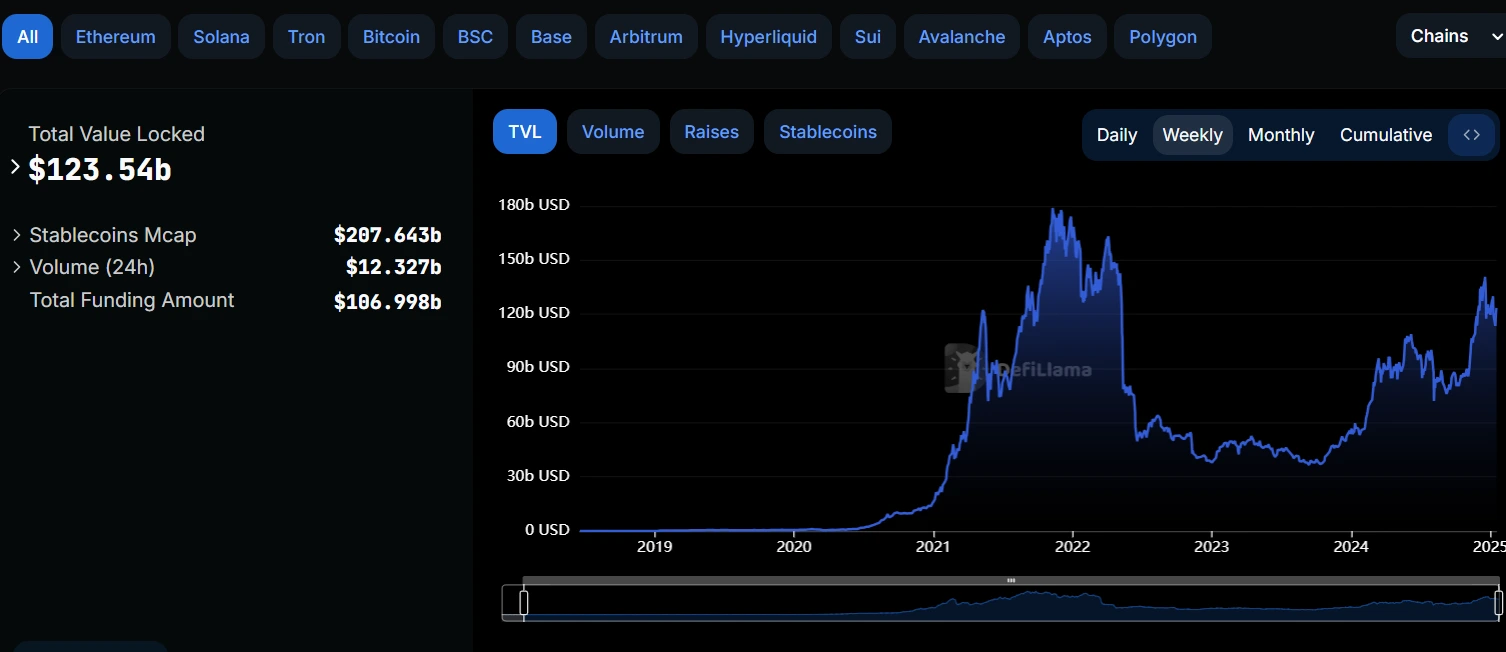The width and height of the screenshot is (1506, 652).
Task: Toggle the TVL chart series
Action: (x=525, y=132)
